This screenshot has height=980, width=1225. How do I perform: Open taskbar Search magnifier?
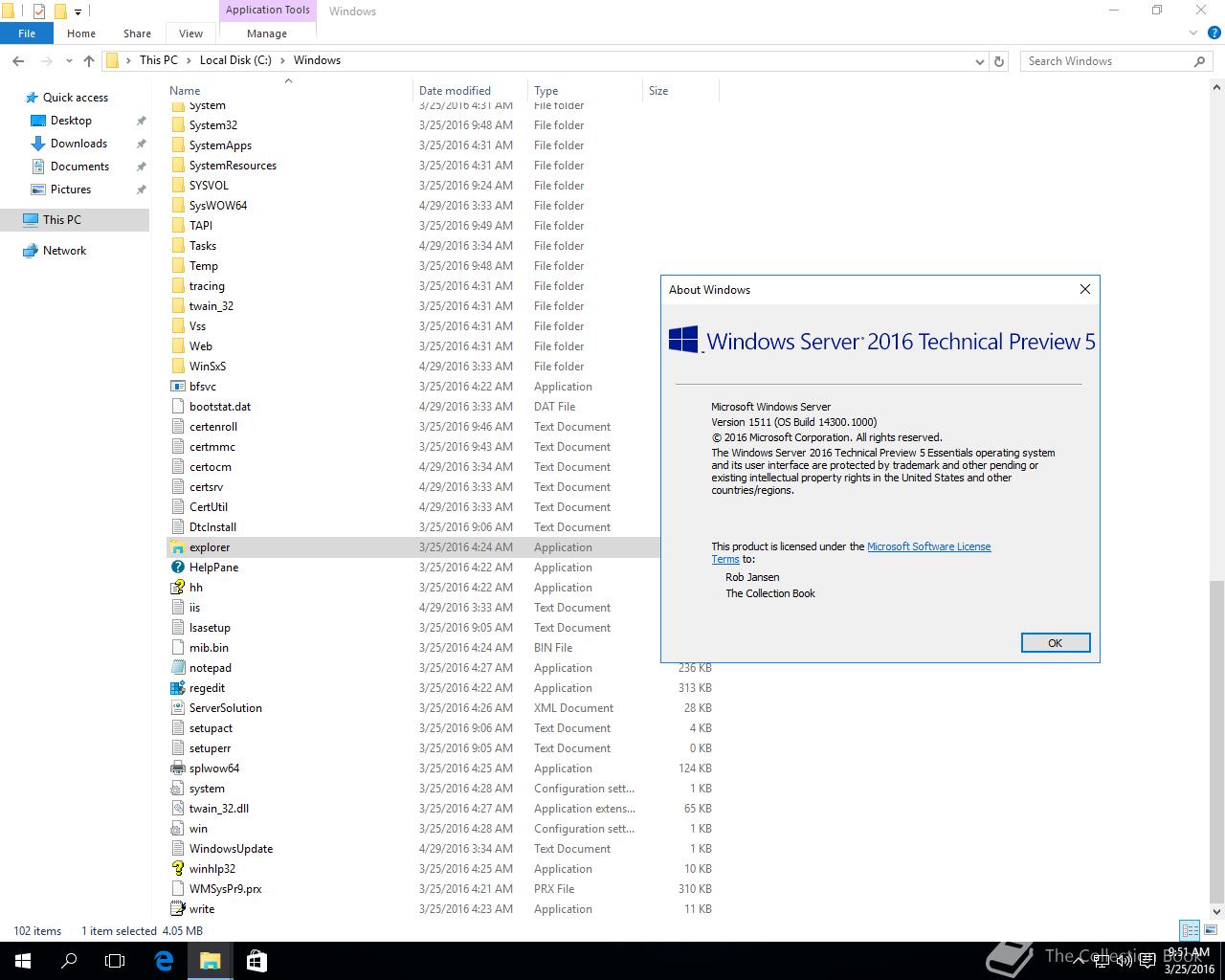click(69, 961)
